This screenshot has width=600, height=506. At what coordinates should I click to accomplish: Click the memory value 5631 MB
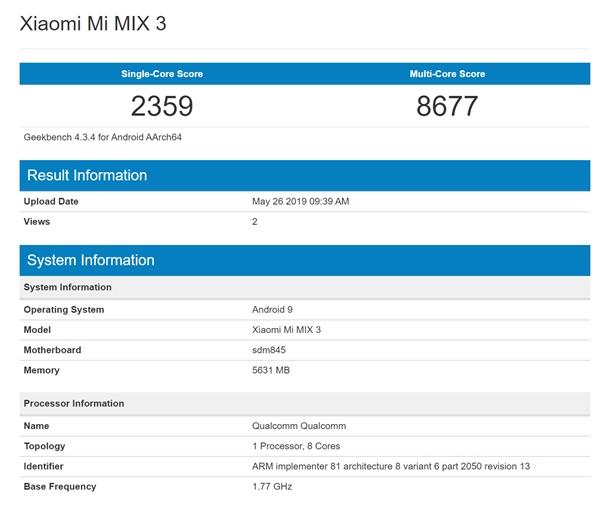271,370
